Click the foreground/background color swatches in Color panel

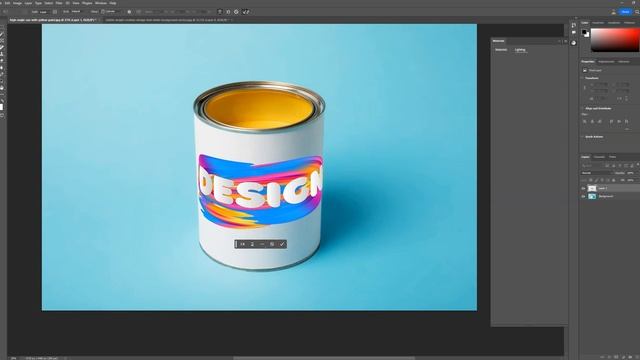[x=586, y=33]
